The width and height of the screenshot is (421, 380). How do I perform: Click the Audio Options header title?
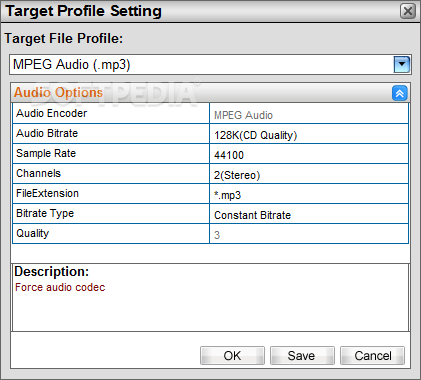(x=58, y=93)
